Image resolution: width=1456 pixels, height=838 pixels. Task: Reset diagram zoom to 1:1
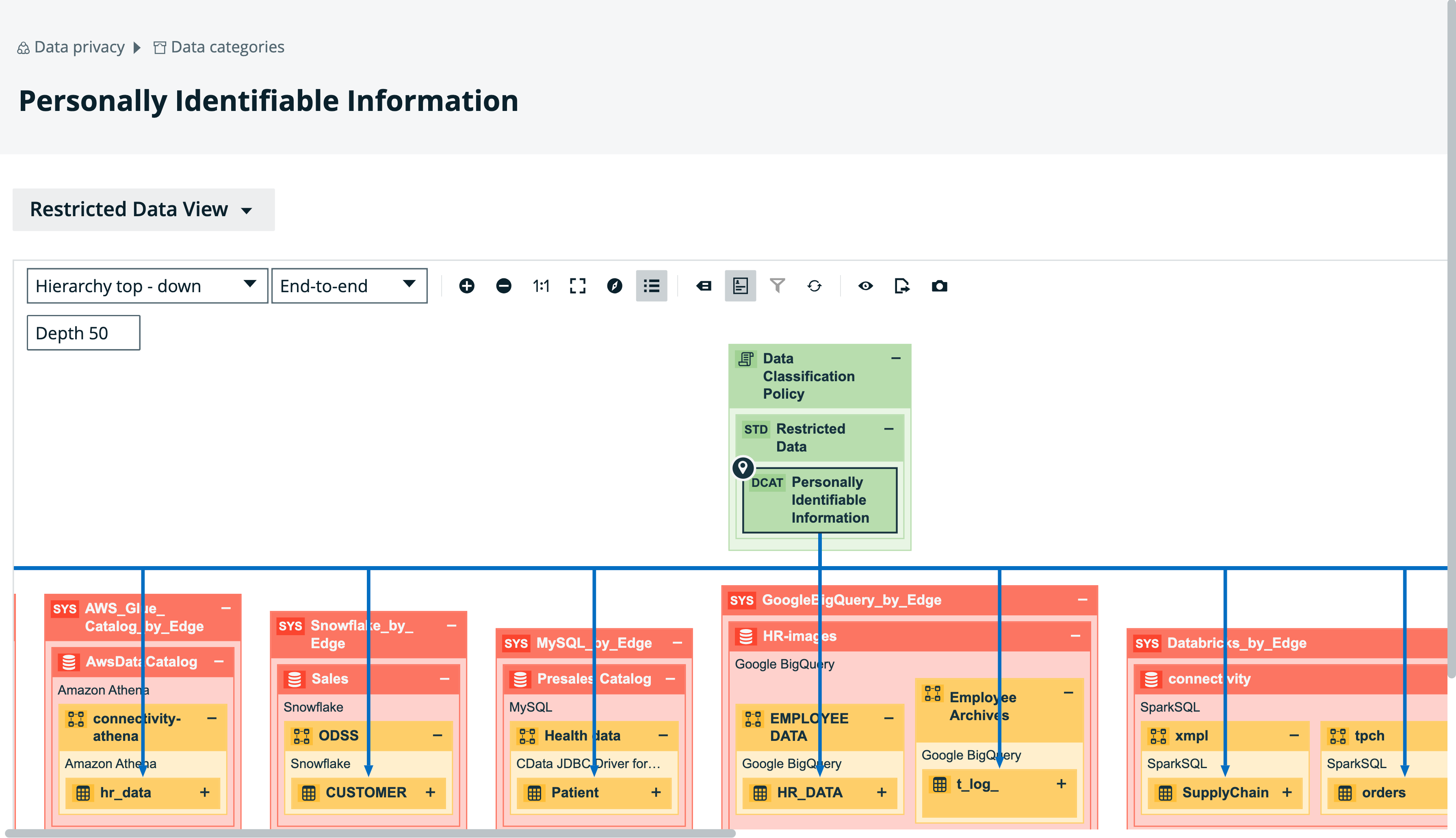541,286
